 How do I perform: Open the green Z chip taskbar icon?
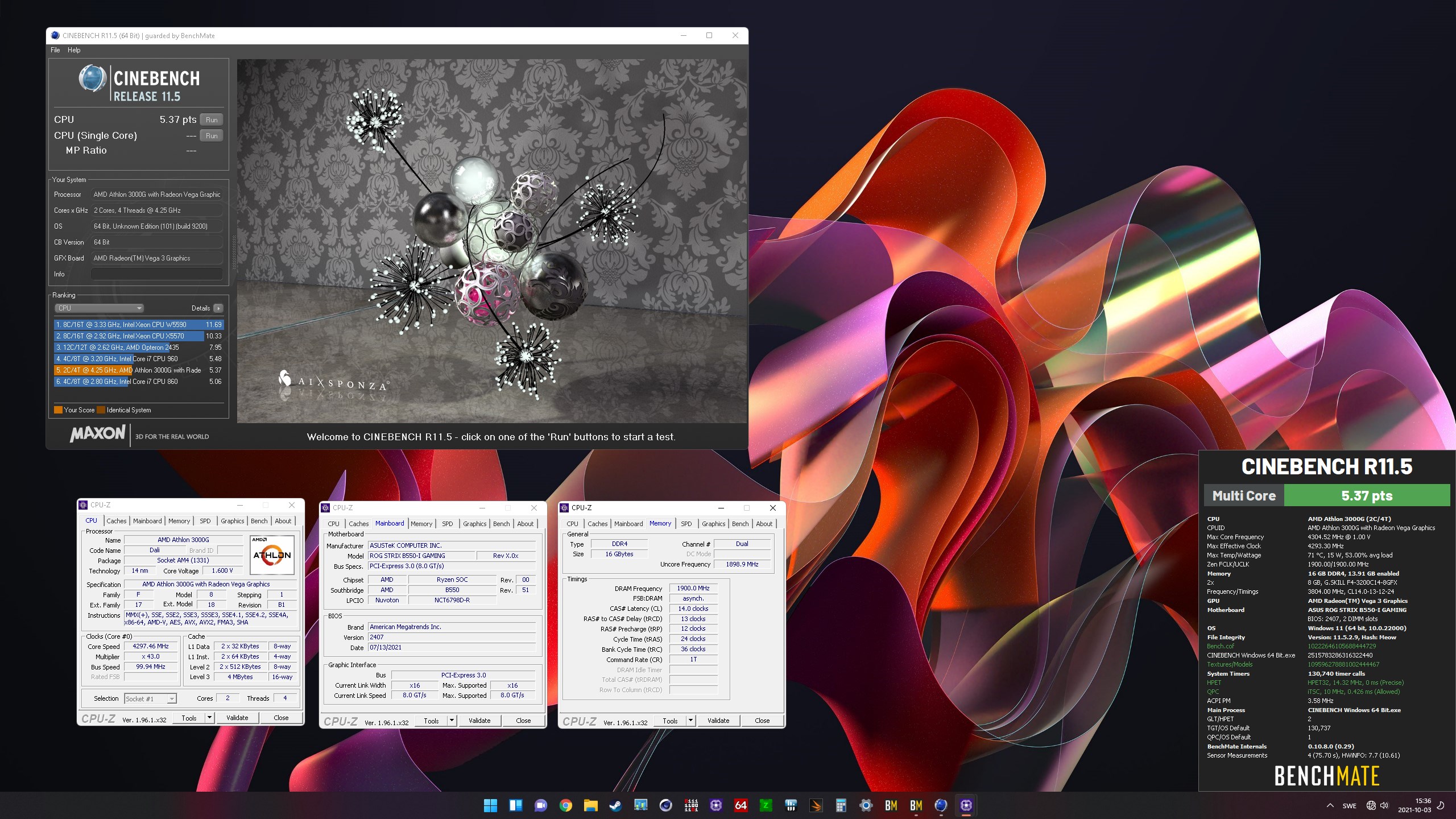(x=766, y=805)
